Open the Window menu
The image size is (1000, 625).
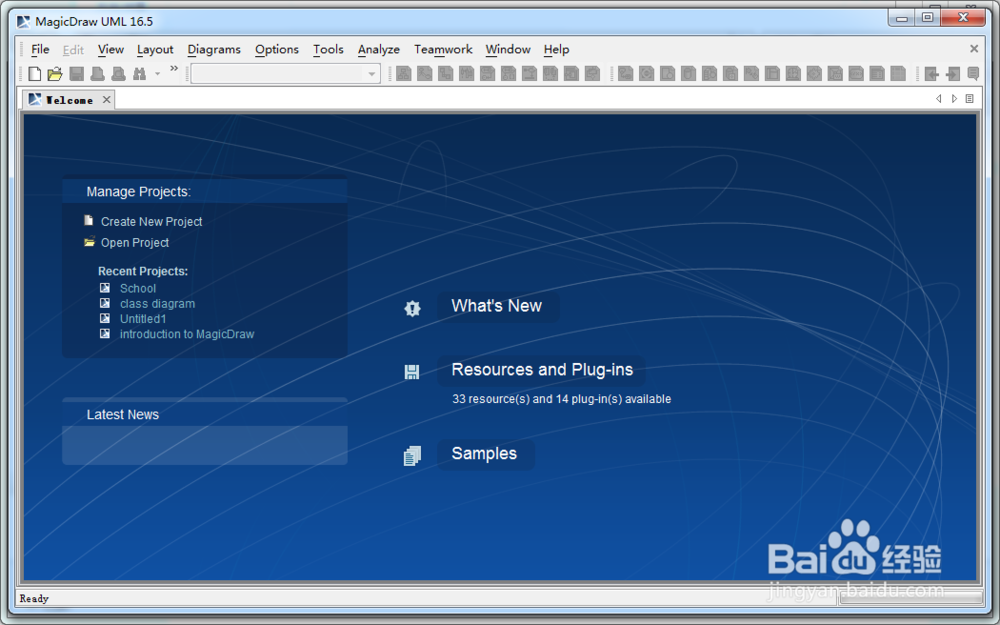click(x=508, y=49)
